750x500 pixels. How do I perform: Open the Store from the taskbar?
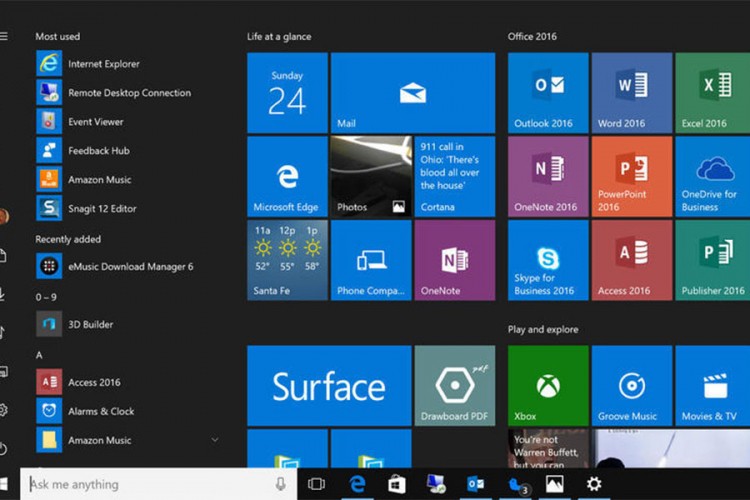point(397,484)
